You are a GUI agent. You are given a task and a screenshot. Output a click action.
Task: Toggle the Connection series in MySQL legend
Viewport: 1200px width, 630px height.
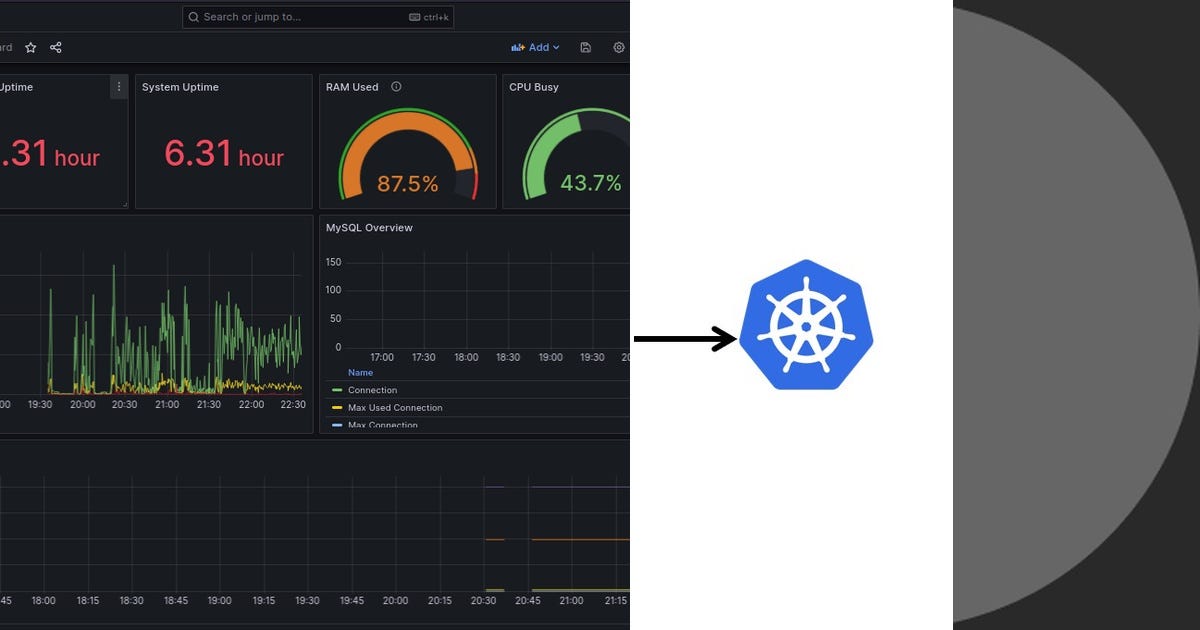tap(372, 390)
